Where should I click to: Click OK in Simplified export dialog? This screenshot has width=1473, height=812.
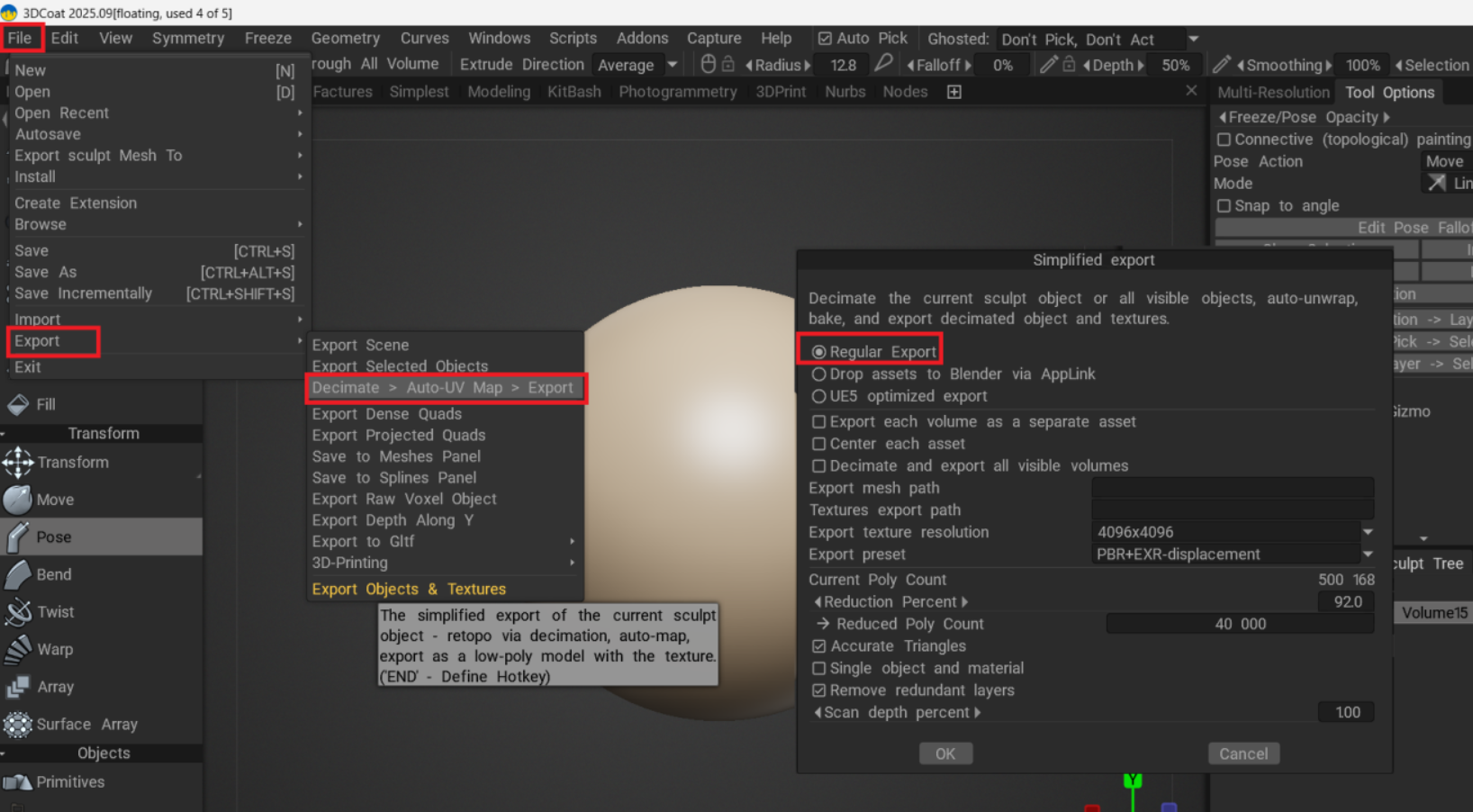(x=945, y=753)
